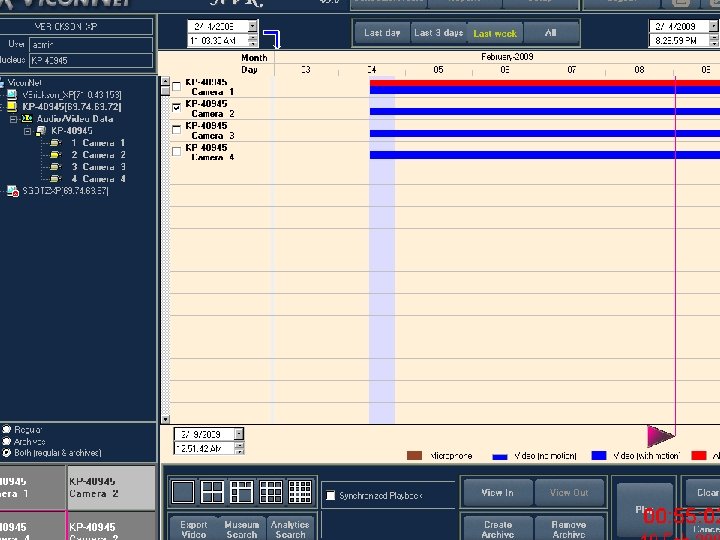
Task: Open the start date dropdown calendar
Action: pos(253,26)
